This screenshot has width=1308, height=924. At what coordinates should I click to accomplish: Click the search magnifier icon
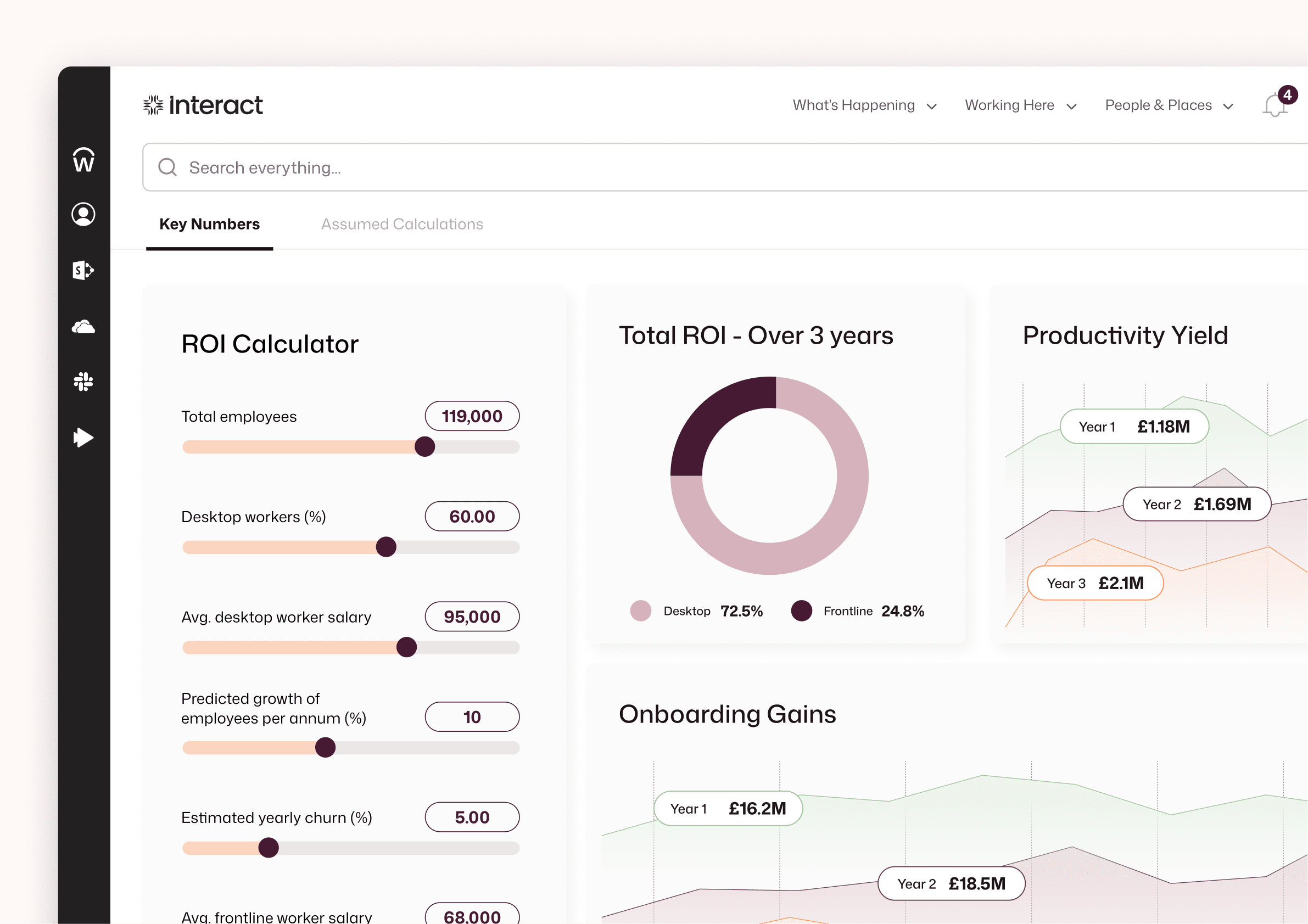(x=167, y=167)
